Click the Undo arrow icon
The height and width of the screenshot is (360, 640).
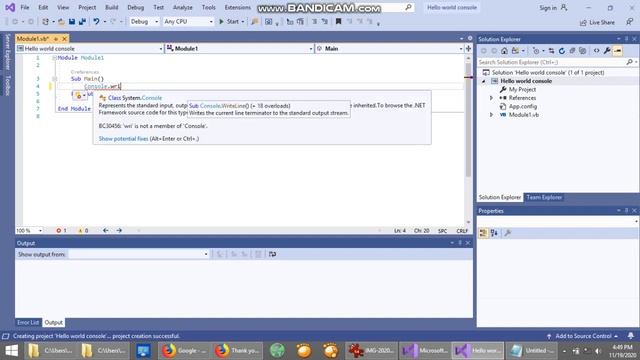(x=96, y=22)
